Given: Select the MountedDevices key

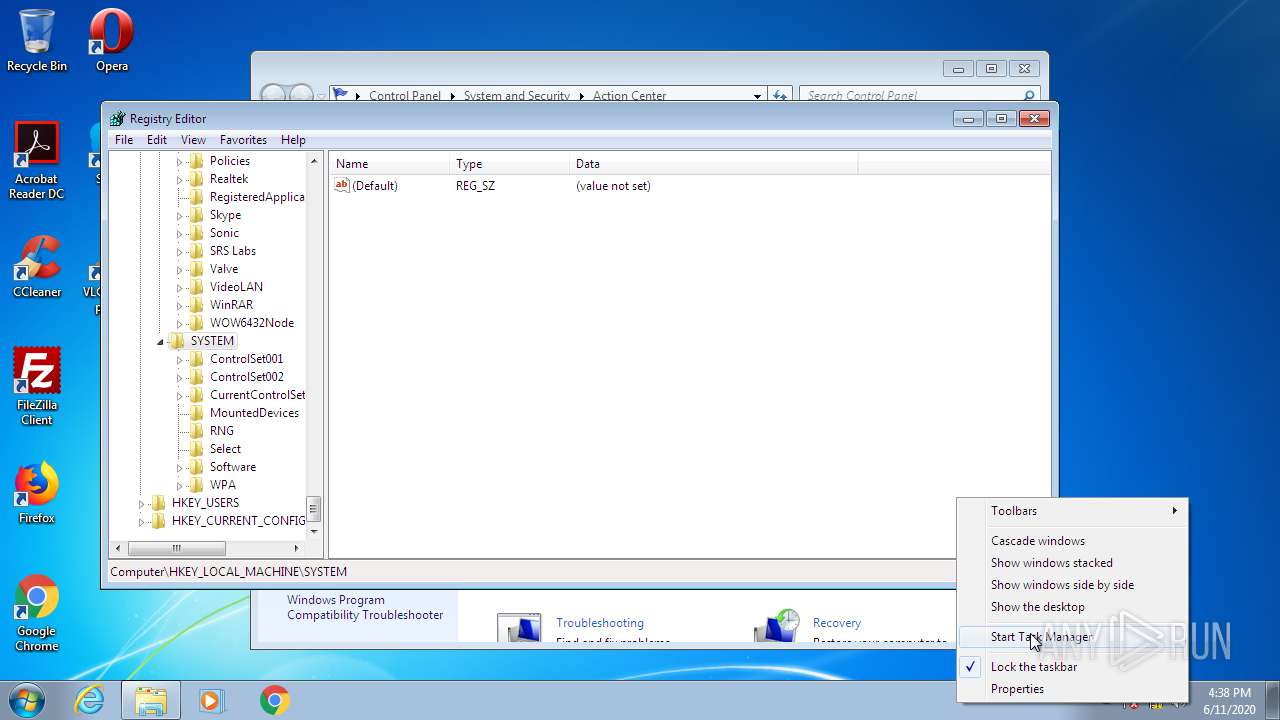Looking at the screenshot, I should [254, 413].
